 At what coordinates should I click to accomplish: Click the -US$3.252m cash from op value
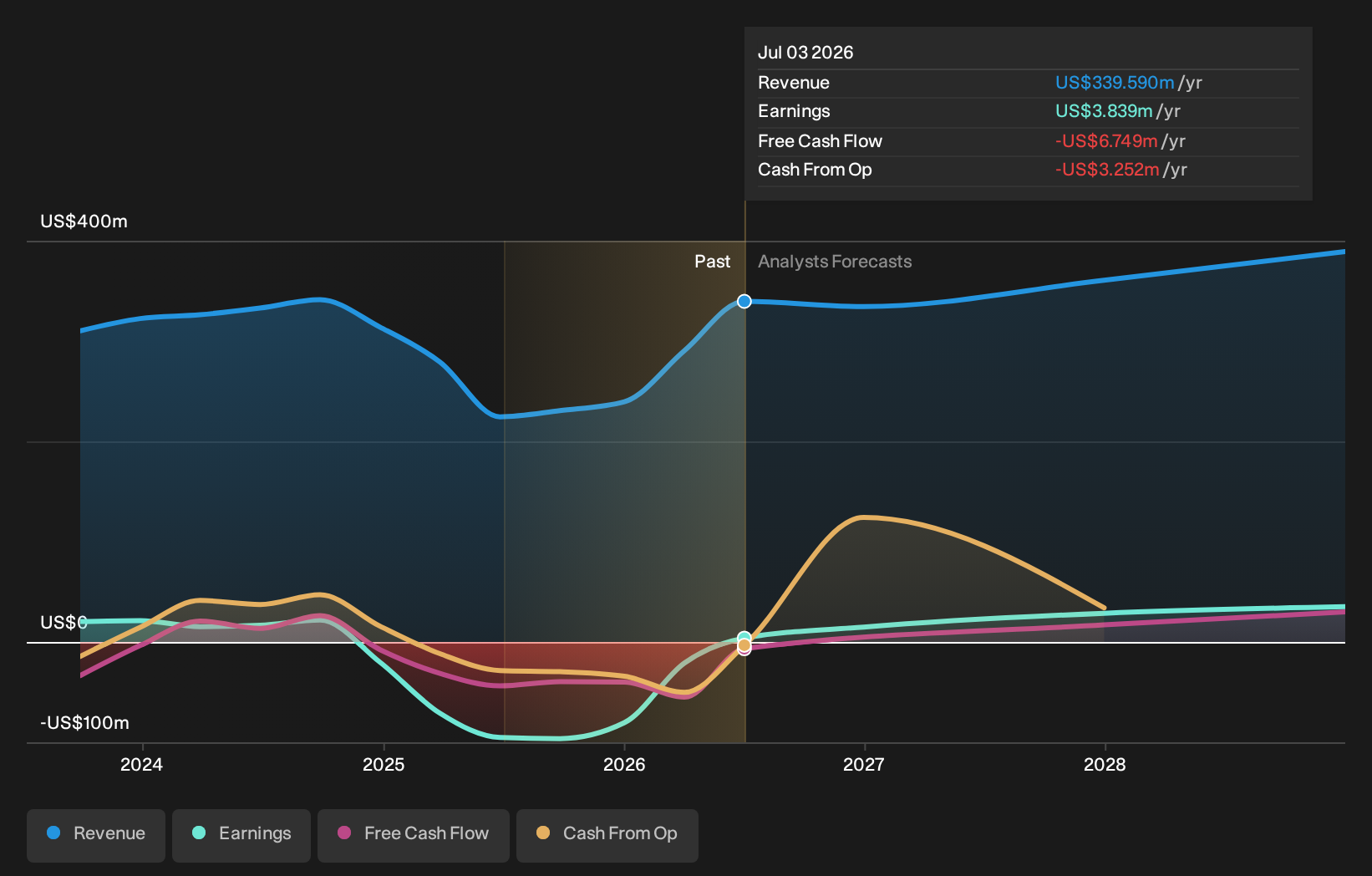[1107, 170]
